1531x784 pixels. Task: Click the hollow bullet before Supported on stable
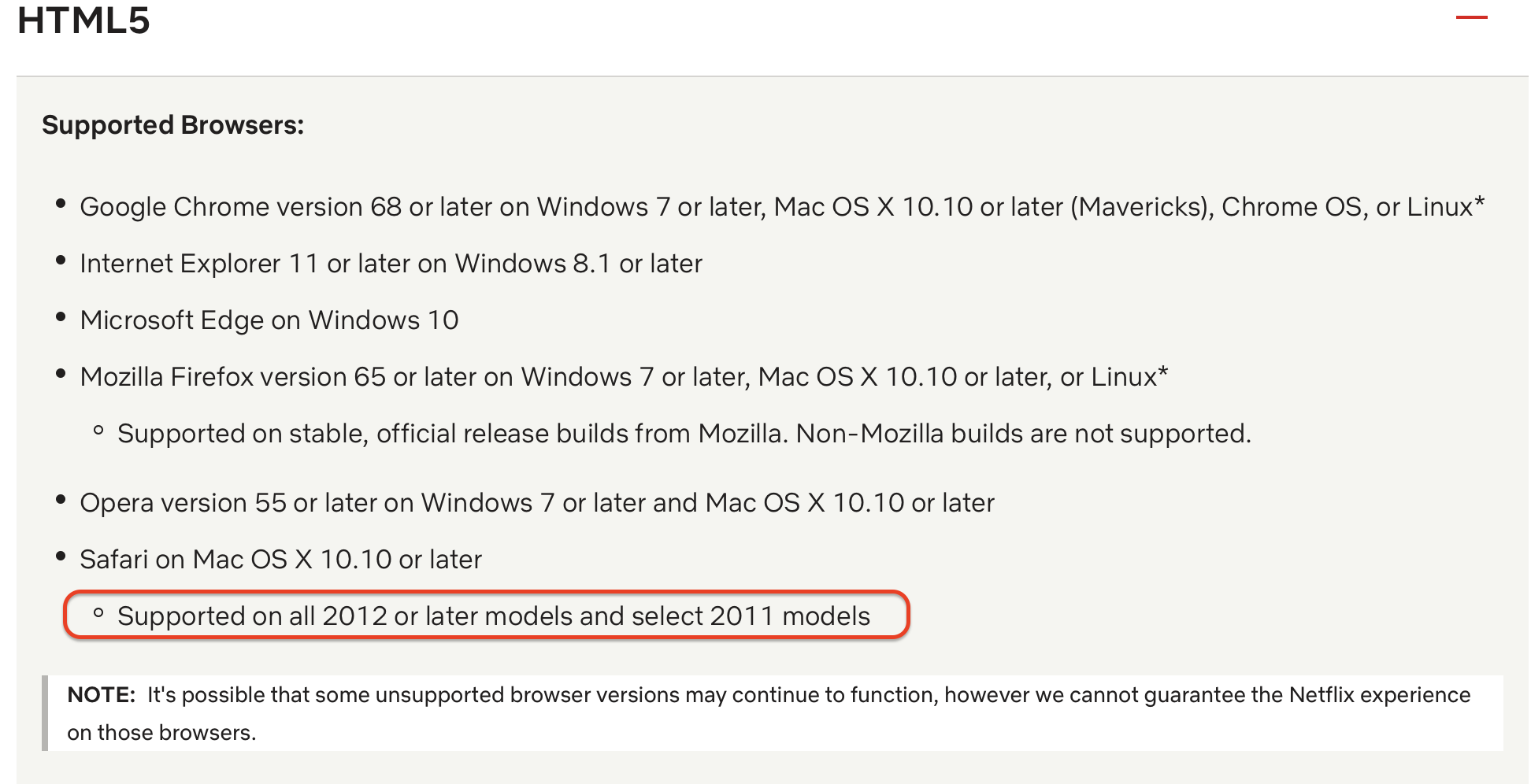(x=98, y=431)
